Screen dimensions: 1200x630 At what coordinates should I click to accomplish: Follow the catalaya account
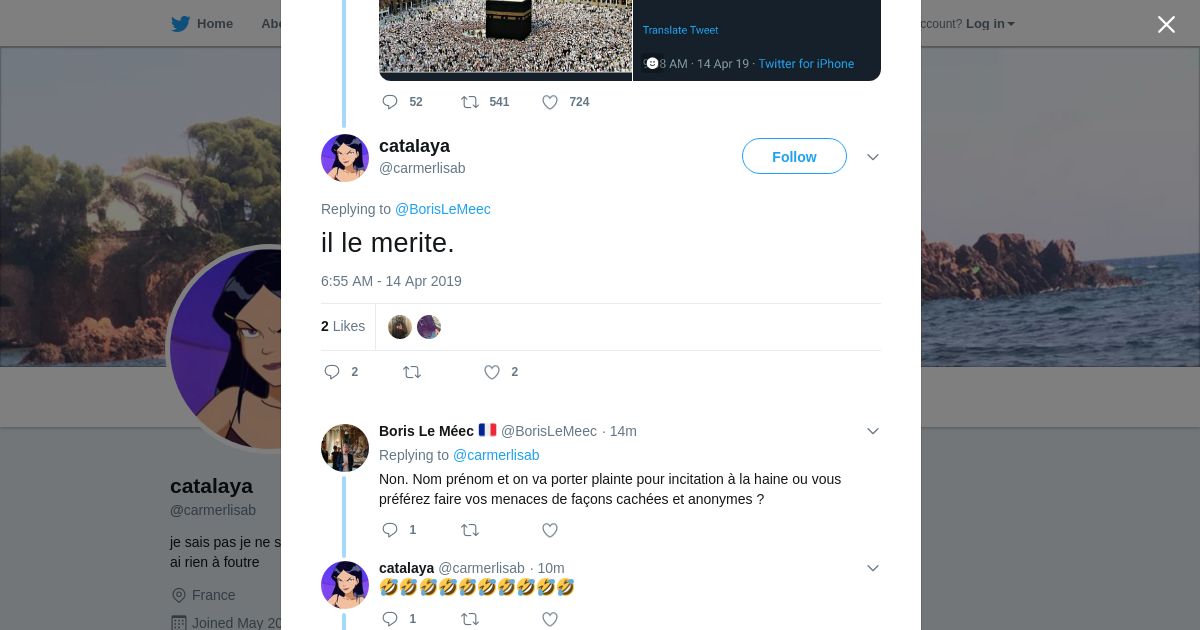[x=794, y=157]
